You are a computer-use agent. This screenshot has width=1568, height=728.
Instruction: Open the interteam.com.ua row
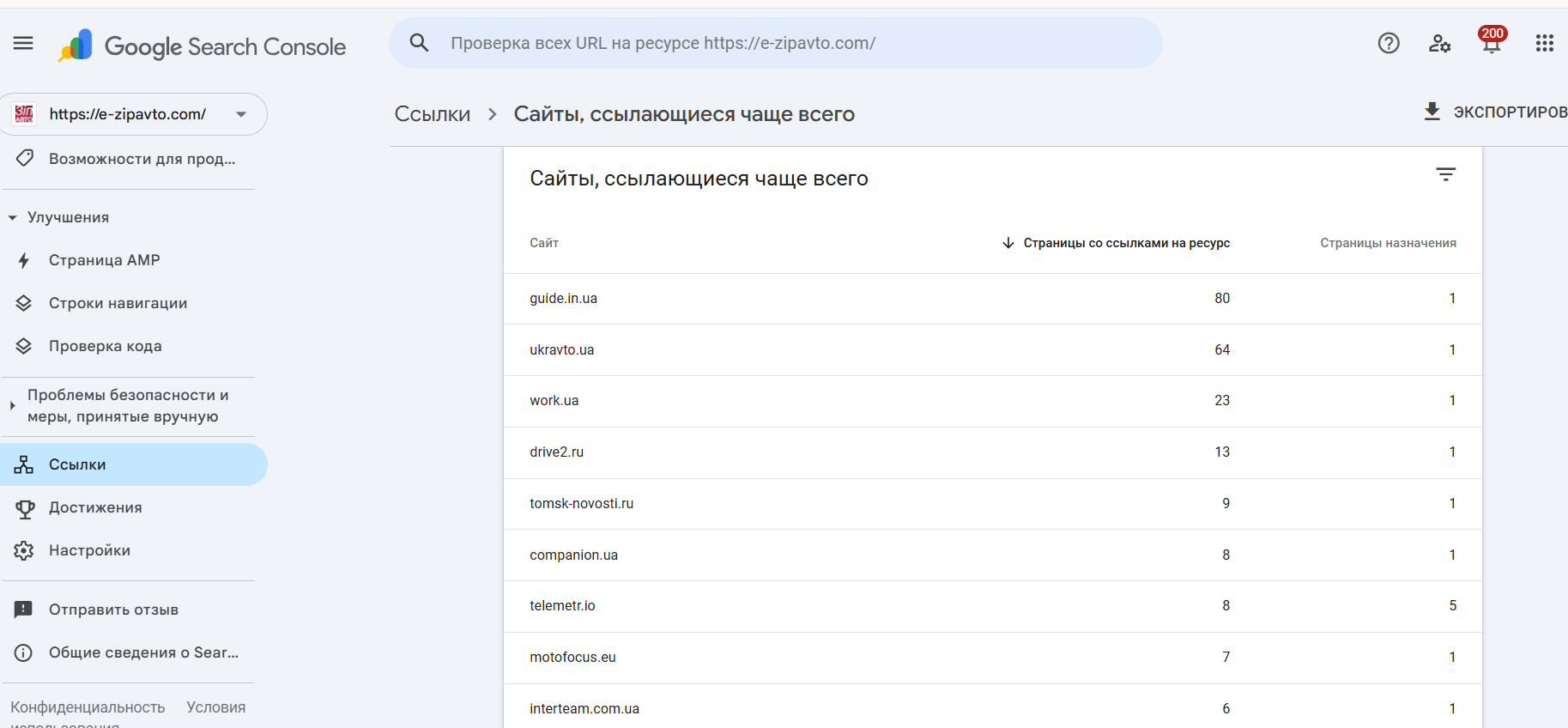[992, 707]
